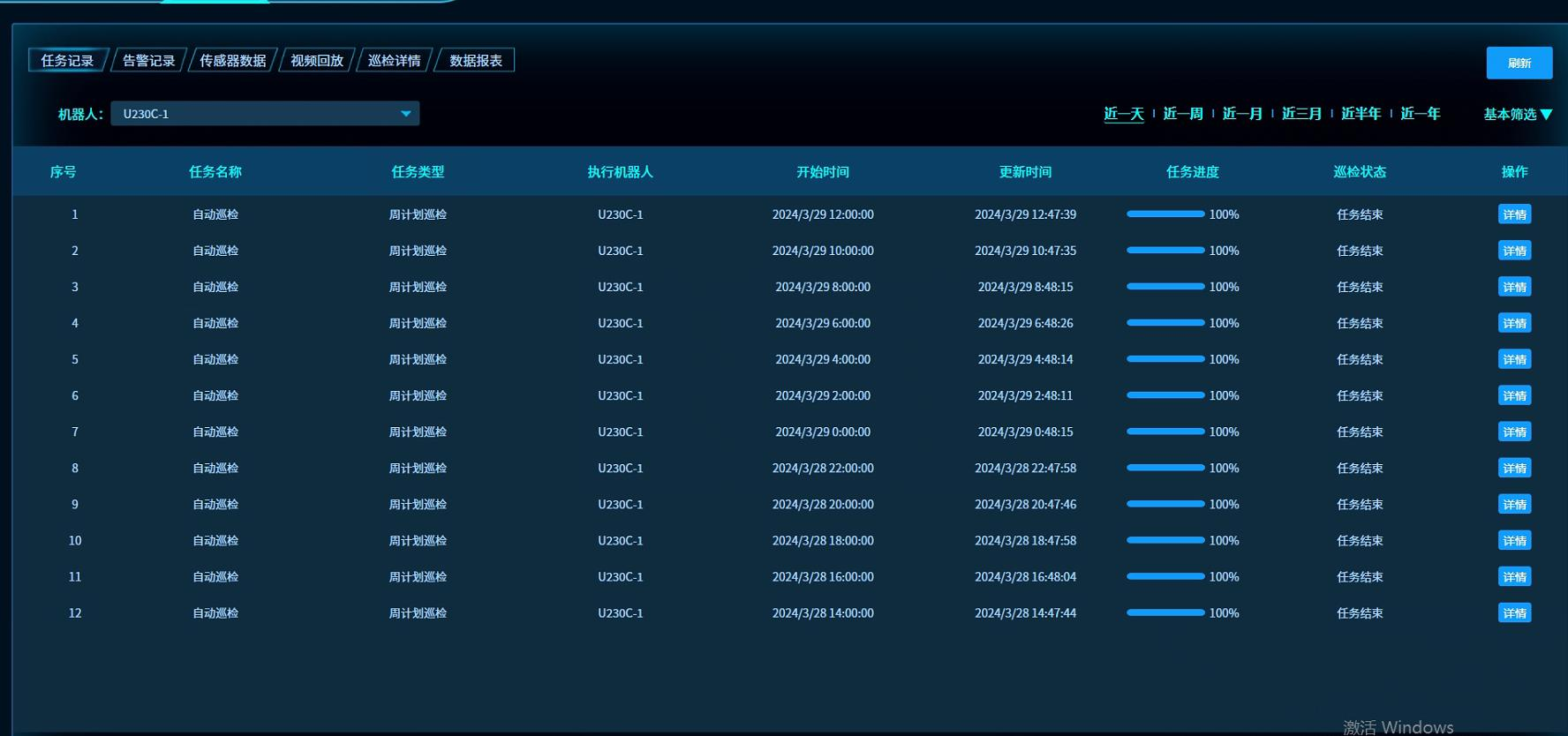Click 周计划巡检 type in row 4

[418, 323]
